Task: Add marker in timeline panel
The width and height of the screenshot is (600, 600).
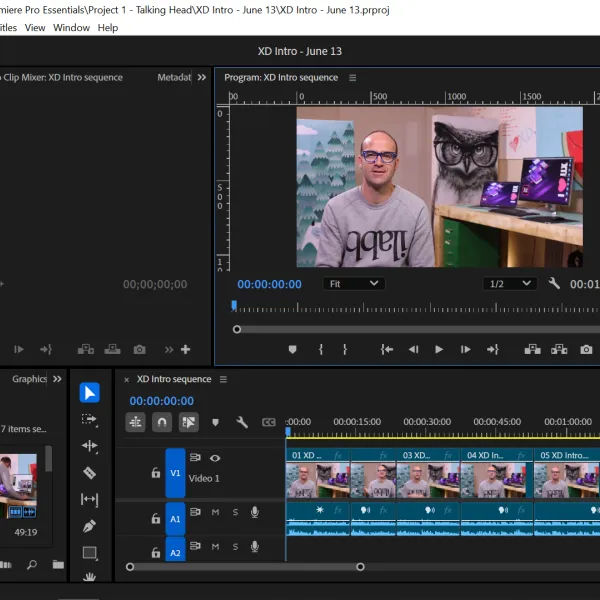Action: click(215, 422)
